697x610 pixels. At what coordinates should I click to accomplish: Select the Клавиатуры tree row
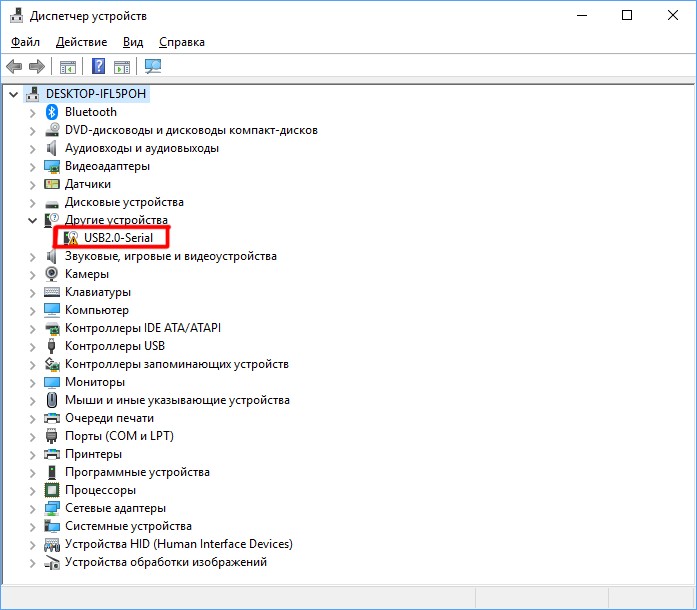point(98,292)
